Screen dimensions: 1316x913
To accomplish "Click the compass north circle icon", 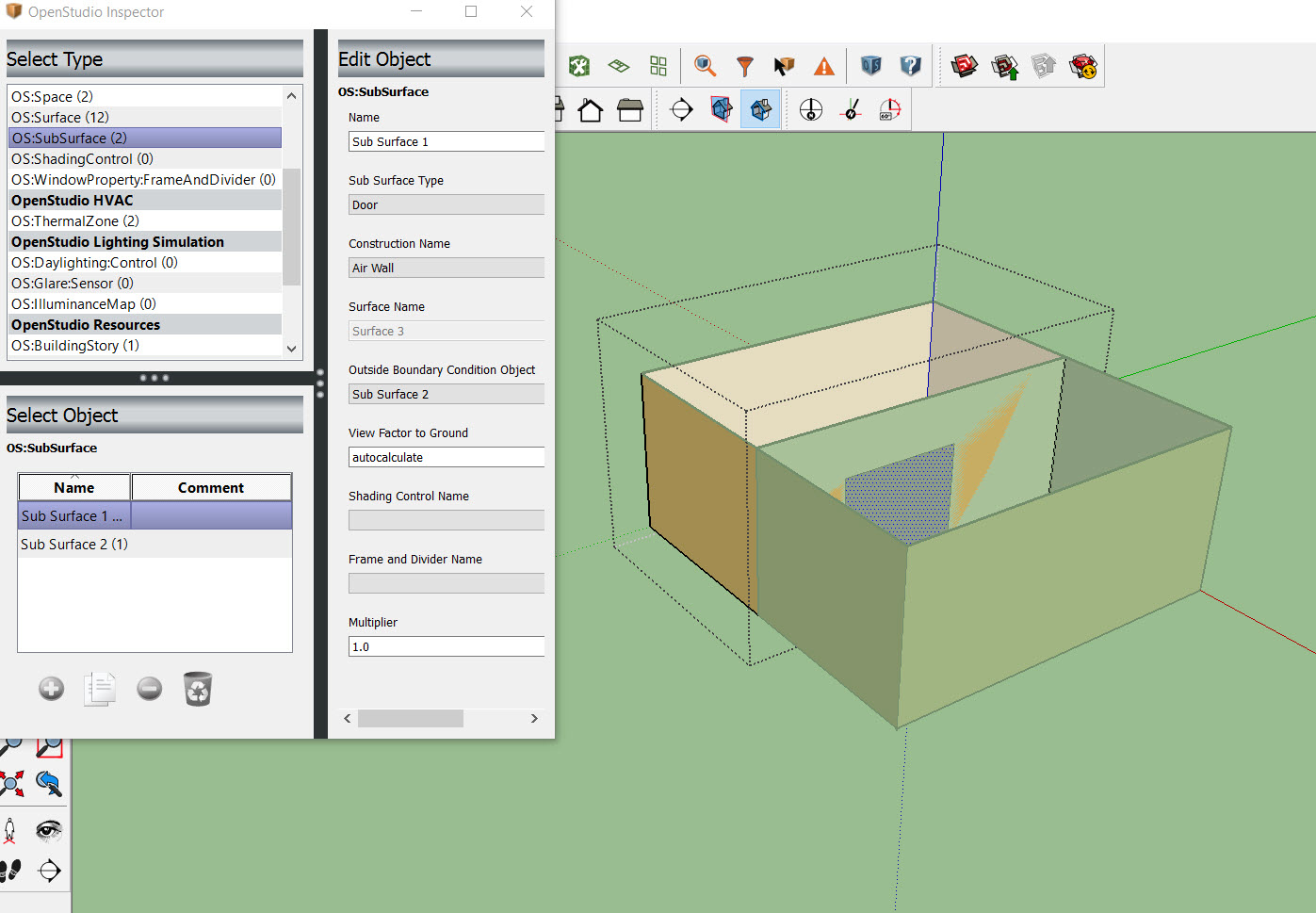I will 811,110.
